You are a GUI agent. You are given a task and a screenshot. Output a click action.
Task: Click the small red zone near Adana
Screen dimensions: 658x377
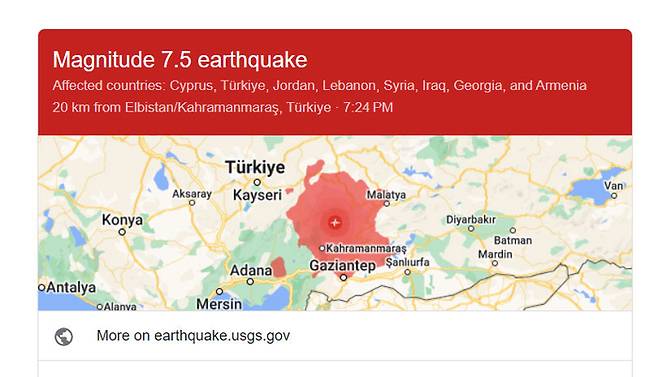coord(278,267)
